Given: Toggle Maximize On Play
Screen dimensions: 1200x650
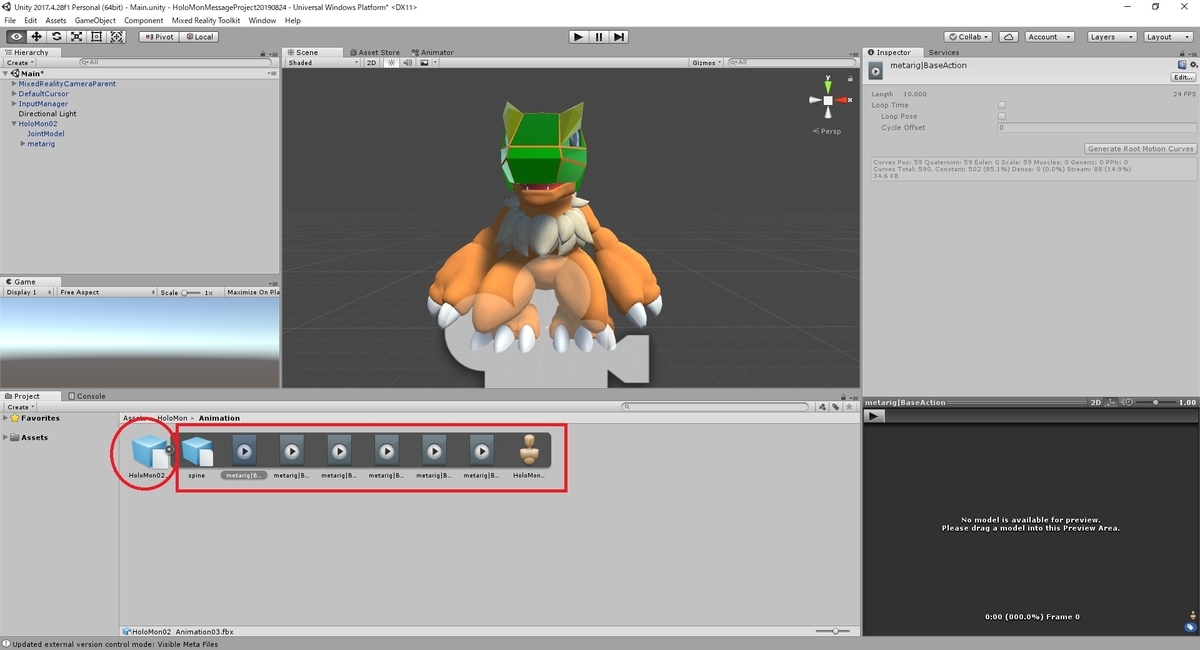Looking at the screenshot, I should coord(253,292).
